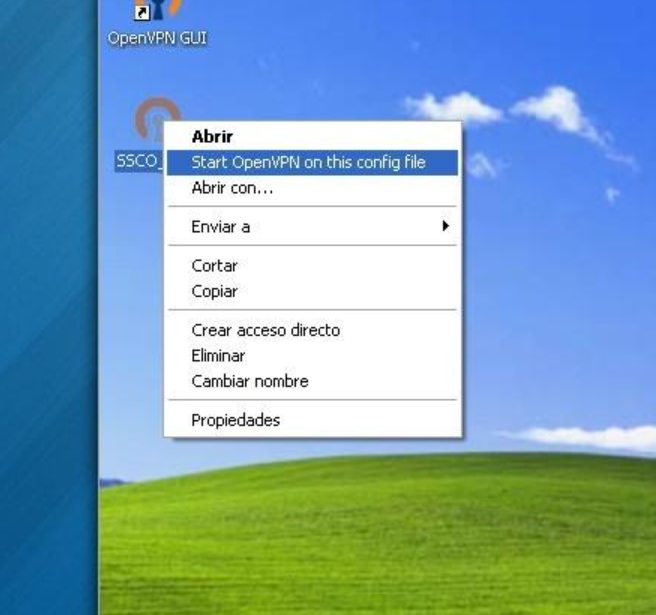This screenshot has height=615, width=656.
Task: Choose Cambiar nombre to rename file
Action: pyautogui.click(x=249, y=381)
